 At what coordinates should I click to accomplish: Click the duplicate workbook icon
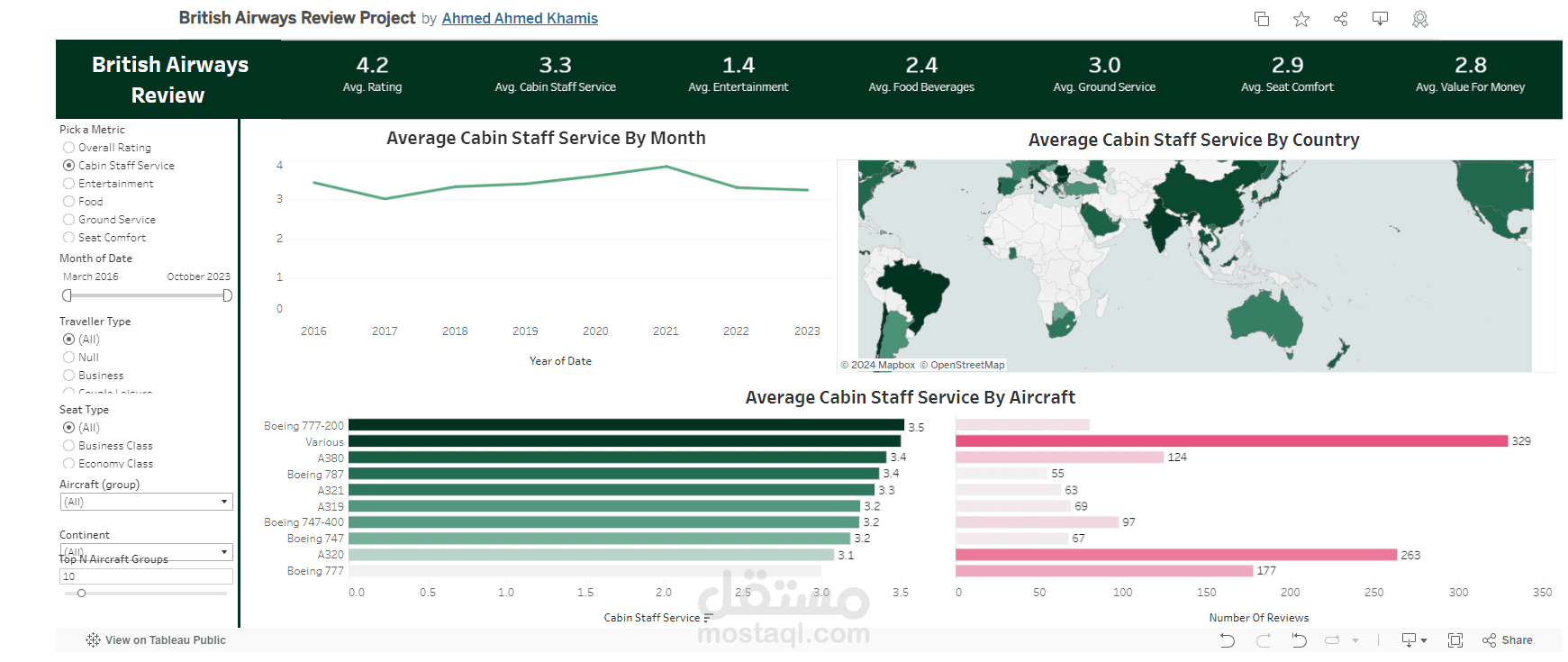(x=1262, y=19)
